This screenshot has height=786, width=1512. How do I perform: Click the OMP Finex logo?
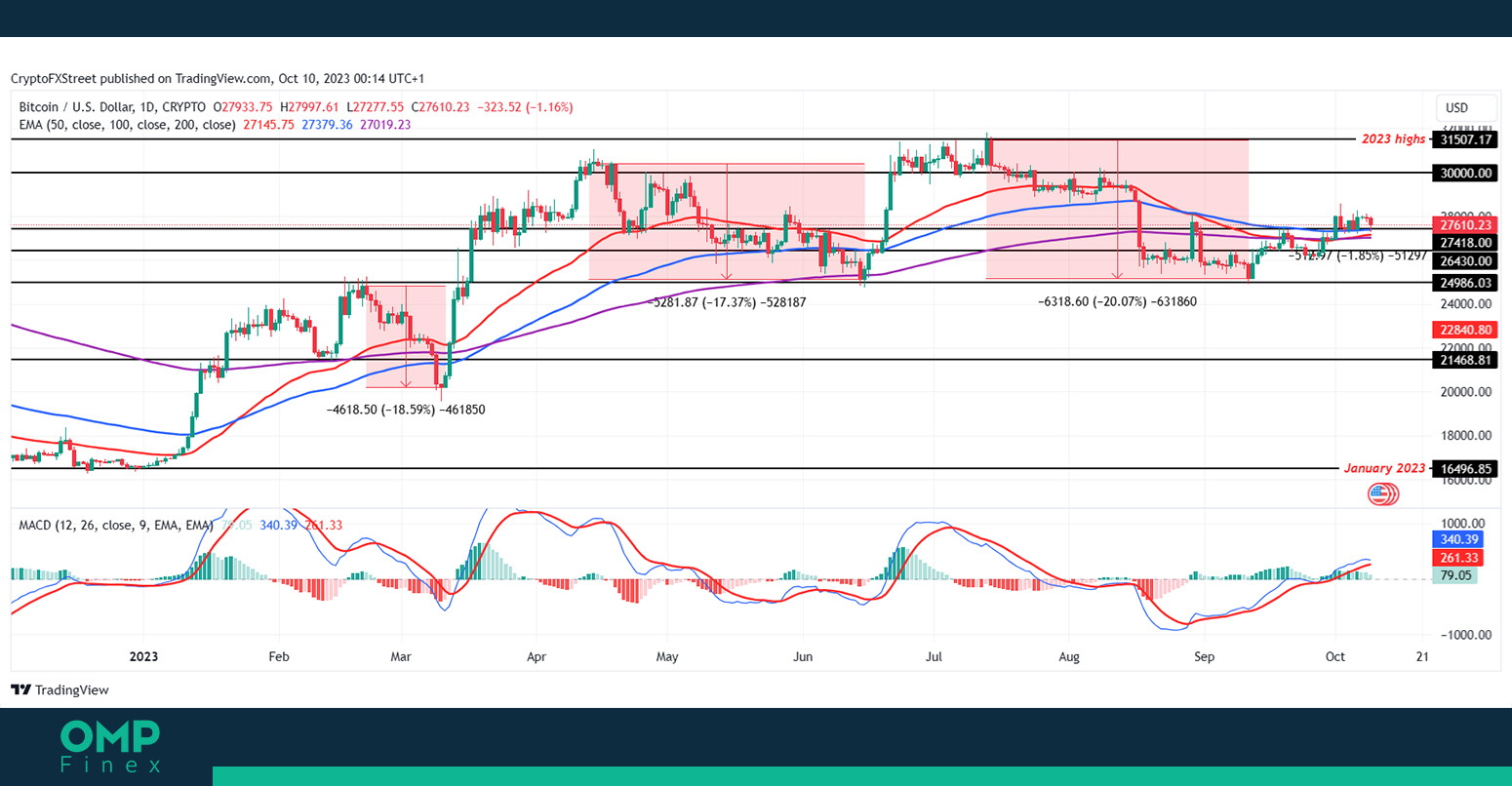pyautogui.click(x=110, y=747)
